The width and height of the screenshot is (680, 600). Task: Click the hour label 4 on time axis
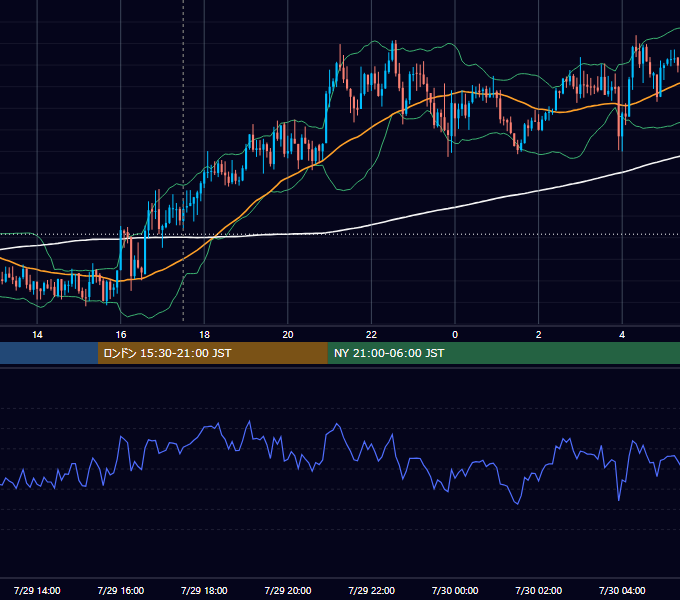pos(622,335)
